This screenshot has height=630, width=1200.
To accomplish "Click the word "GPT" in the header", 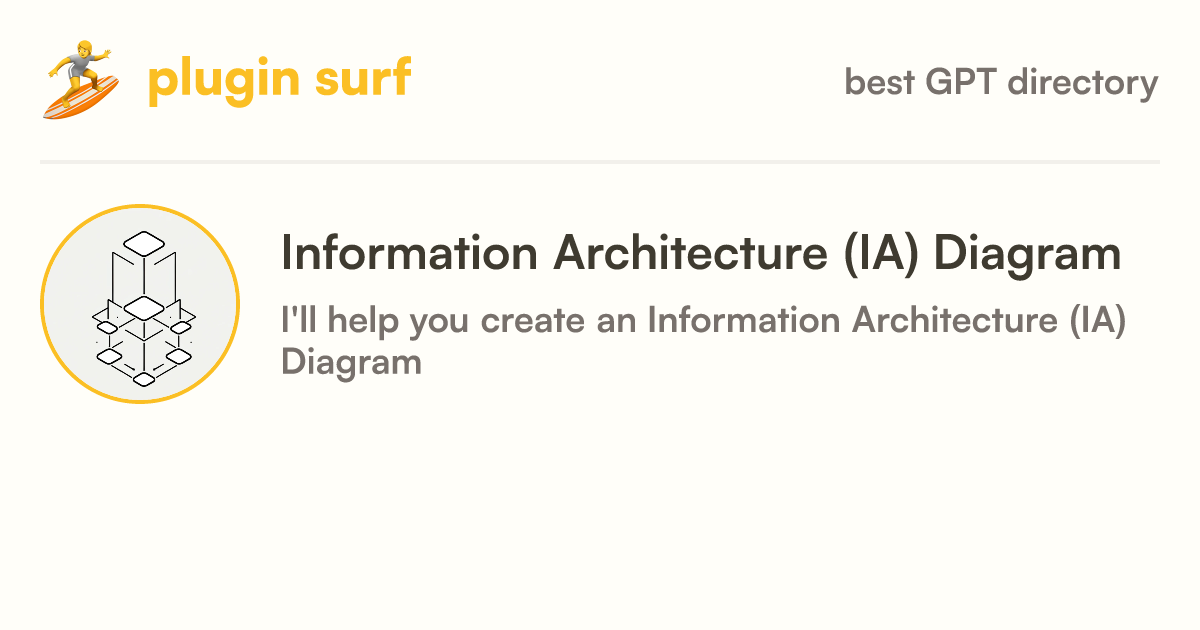I will click(961, 82).
